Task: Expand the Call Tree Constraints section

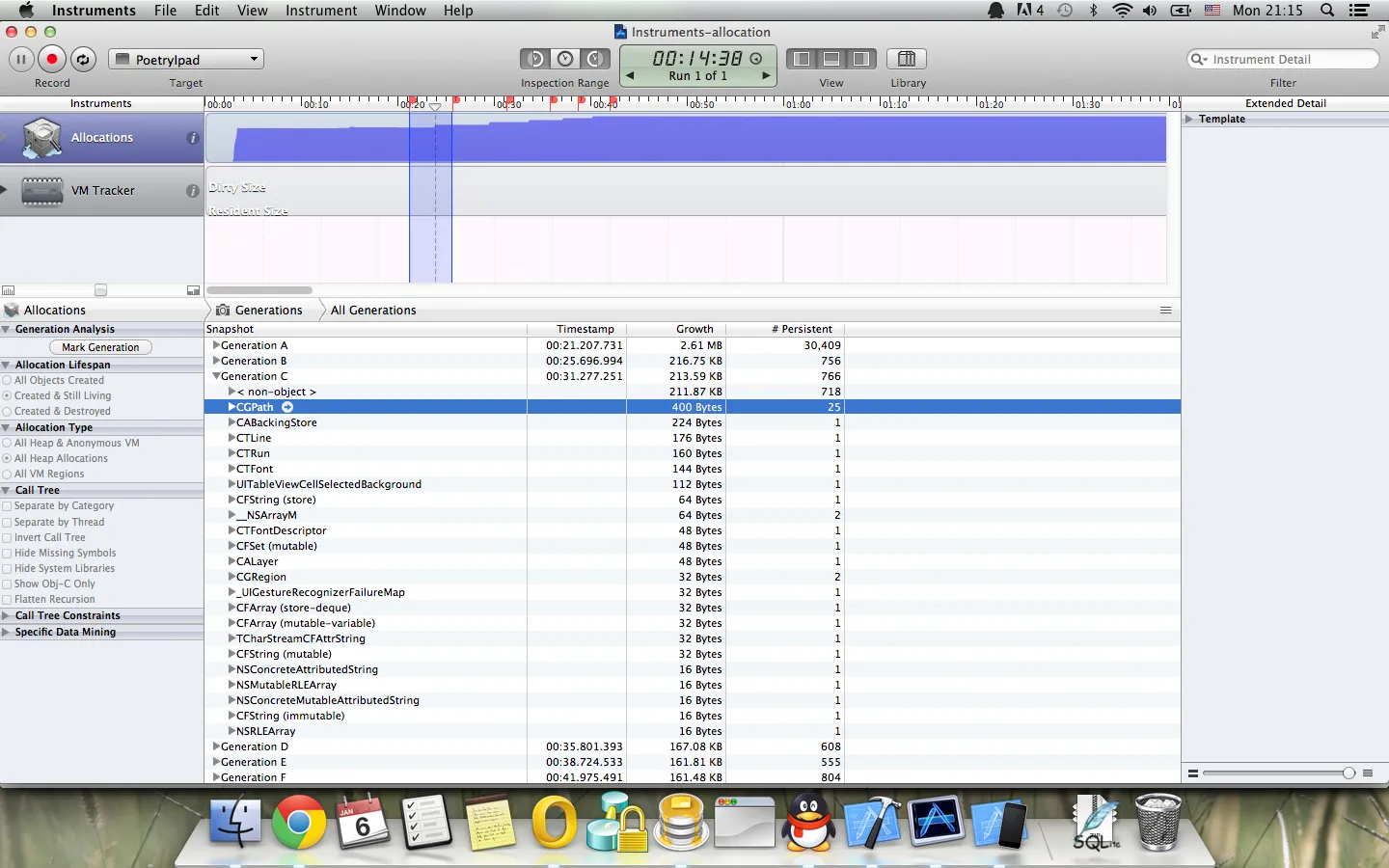Action: click(x=6, y=615)
